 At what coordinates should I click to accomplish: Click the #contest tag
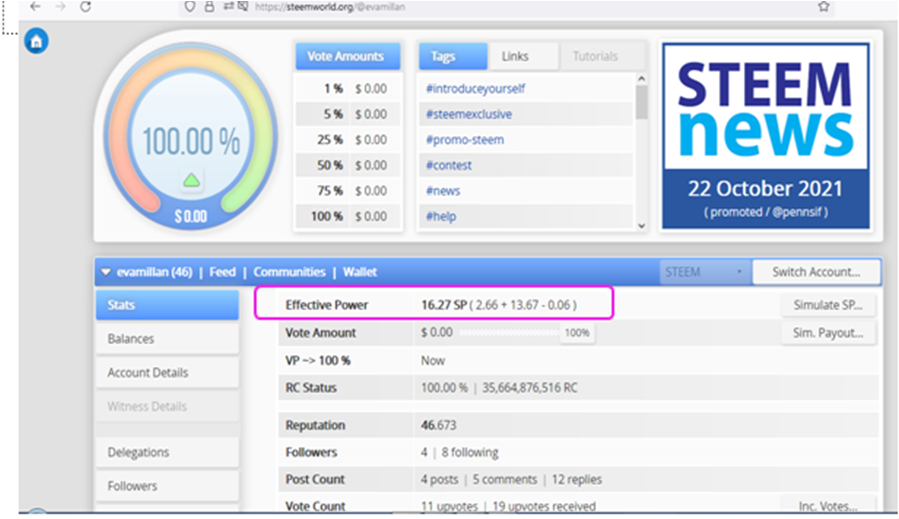coord(448,165)
